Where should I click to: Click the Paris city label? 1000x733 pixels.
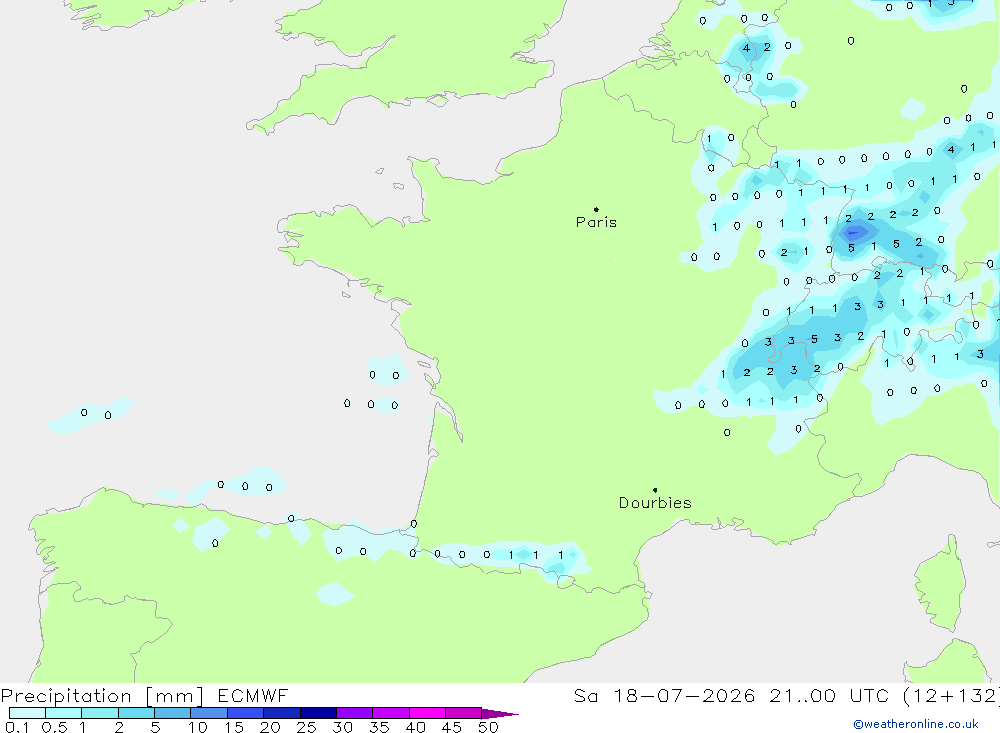[596, 222]
